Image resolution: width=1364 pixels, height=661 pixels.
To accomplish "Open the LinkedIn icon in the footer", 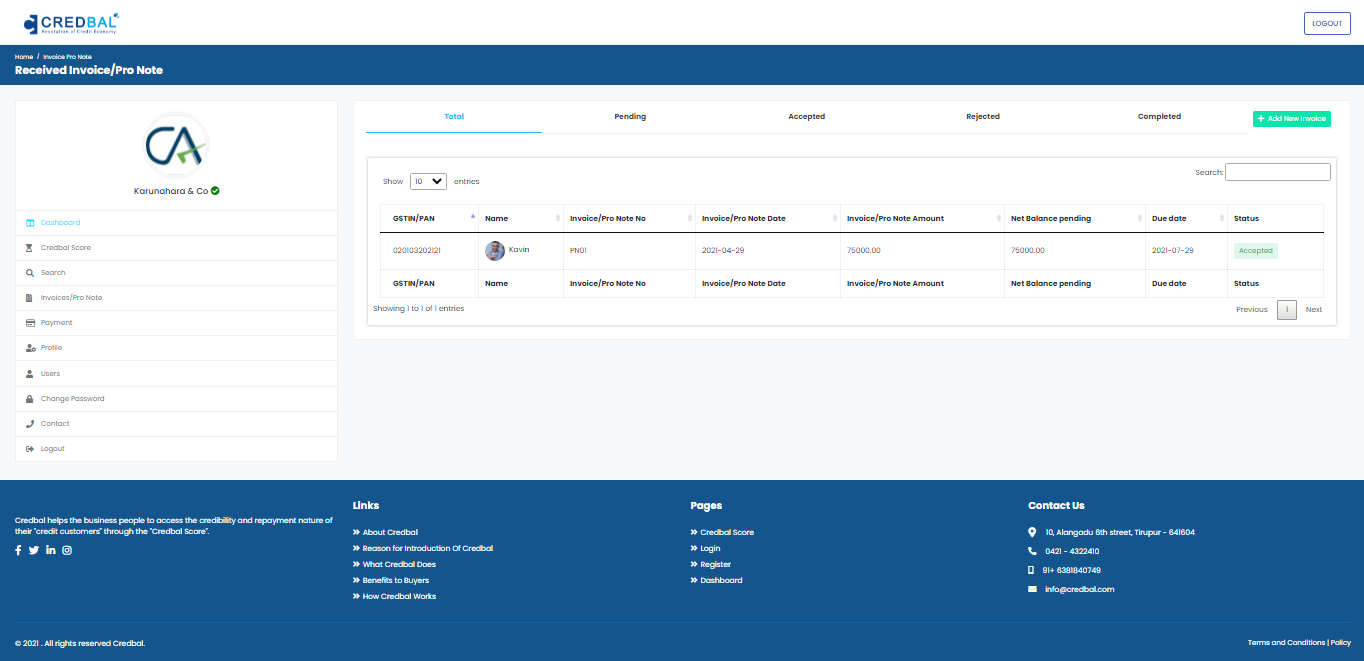I will point(51,550).
